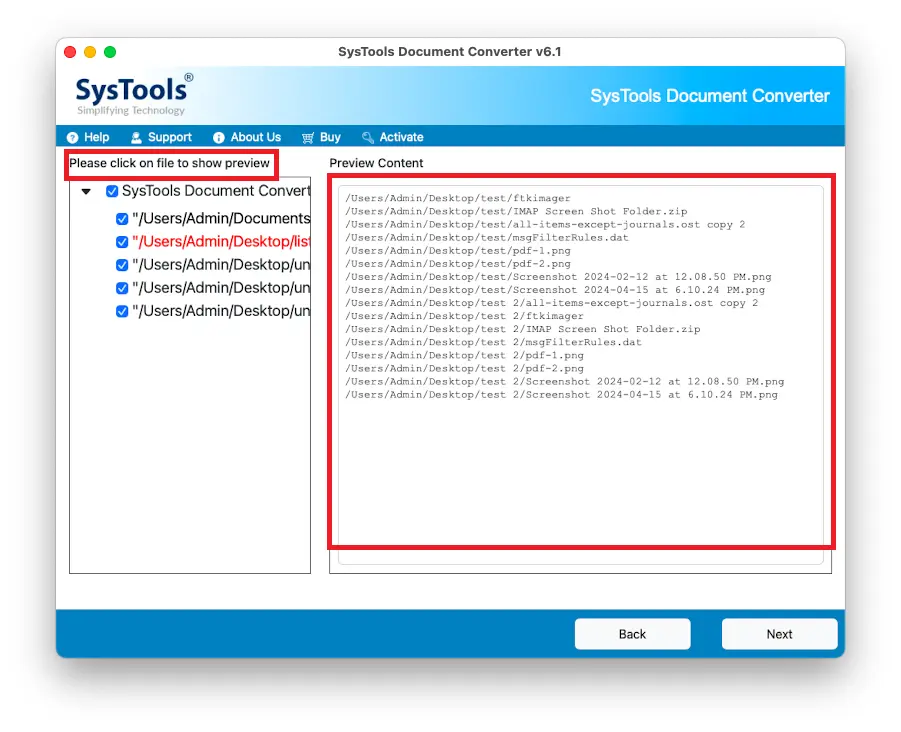Image resolution: width=901 pixels, height=732 pixels.
Task: Click test 2/all-items-except-journals.ost copy 2 line
Action: pyautogui.click(x=552, y=303)
